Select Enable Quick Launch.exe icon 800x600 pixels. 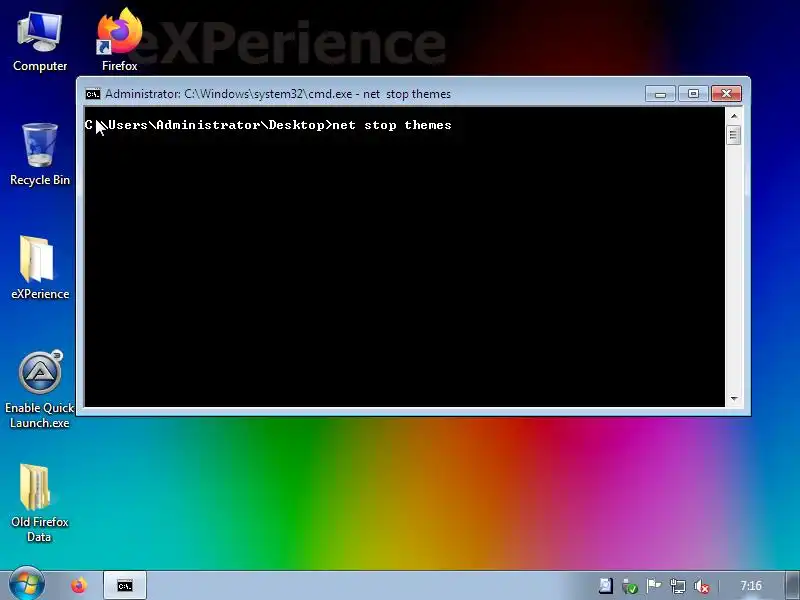point(40,389)
